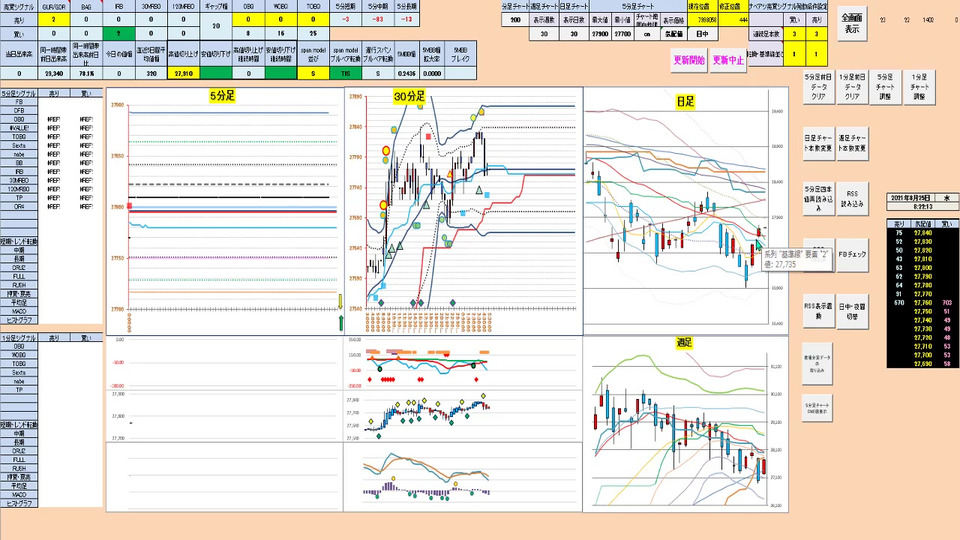
Task: Click the 週足チャート本数変更 button
Action: (852, 144)
